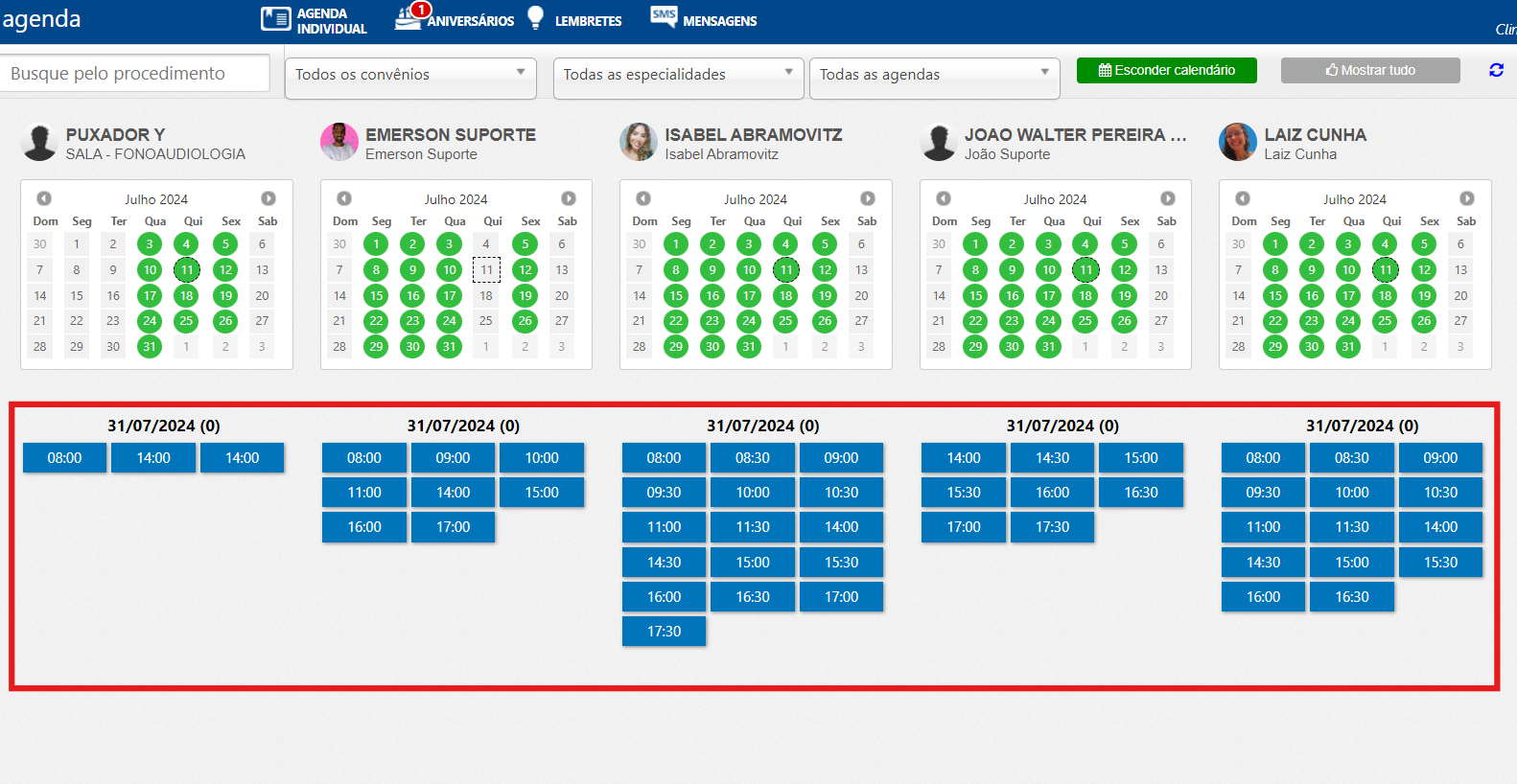Click the SMS speech bubble icon

click(x=664, y=16)
